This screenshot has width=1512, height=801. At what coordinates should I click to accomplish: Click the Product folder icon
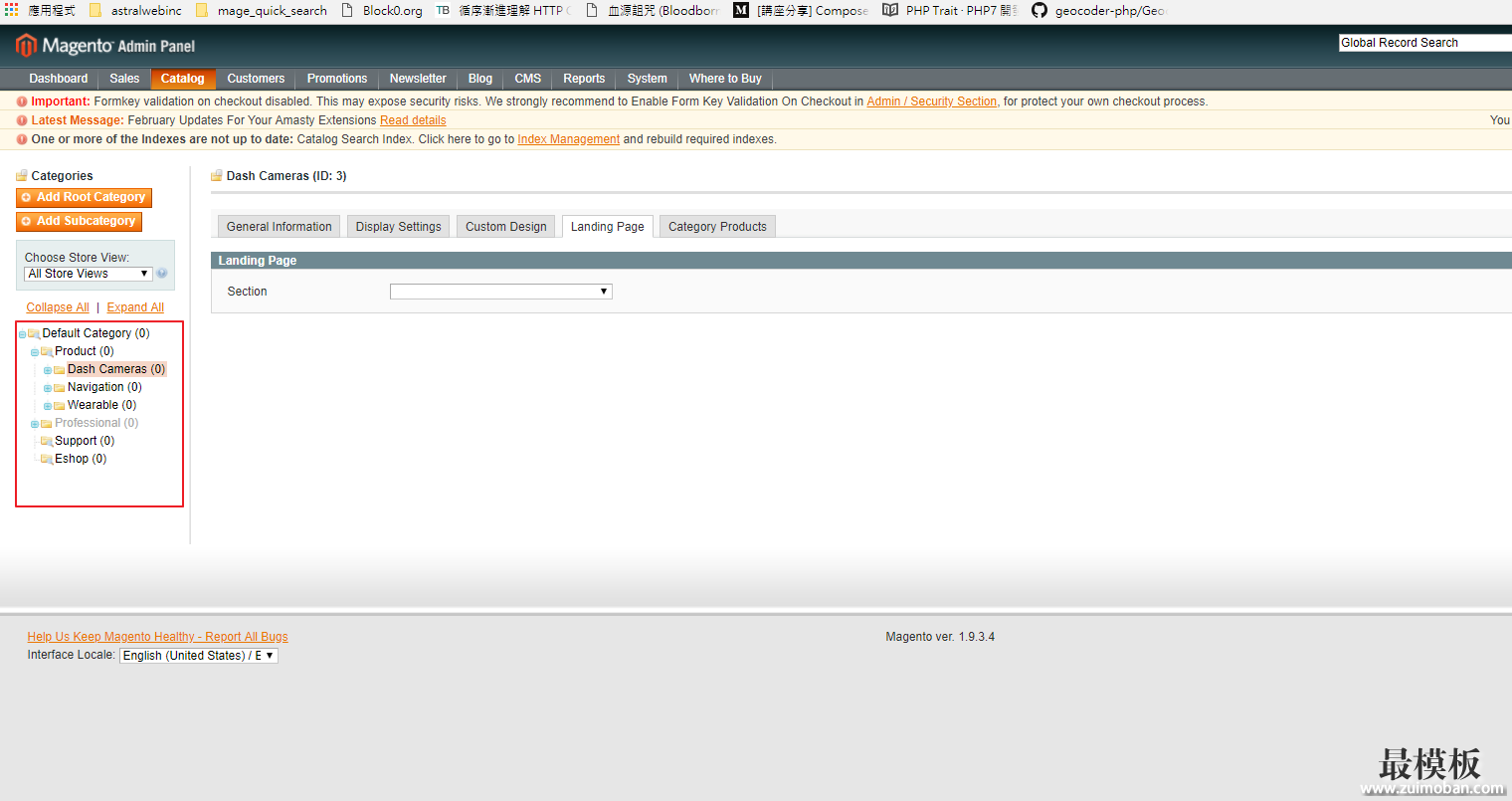pos(47,351)
